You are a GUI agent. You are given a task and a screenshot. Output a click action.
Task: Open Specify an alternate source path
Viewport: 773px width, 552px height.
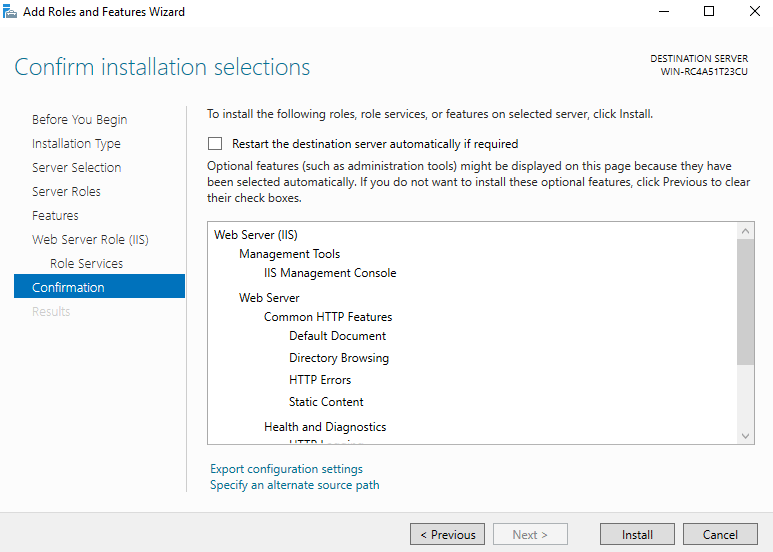(294, 485)
